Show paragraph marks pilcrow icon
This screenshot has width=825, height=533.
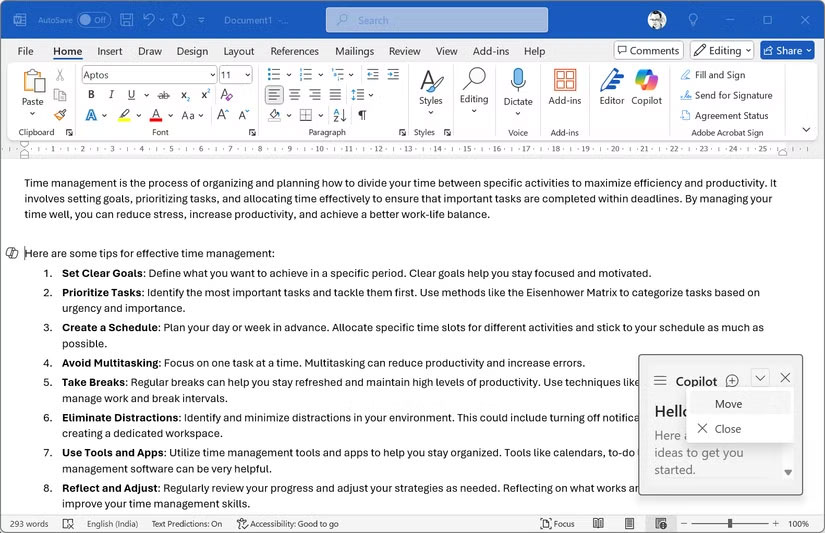click(x=362, y=115)
